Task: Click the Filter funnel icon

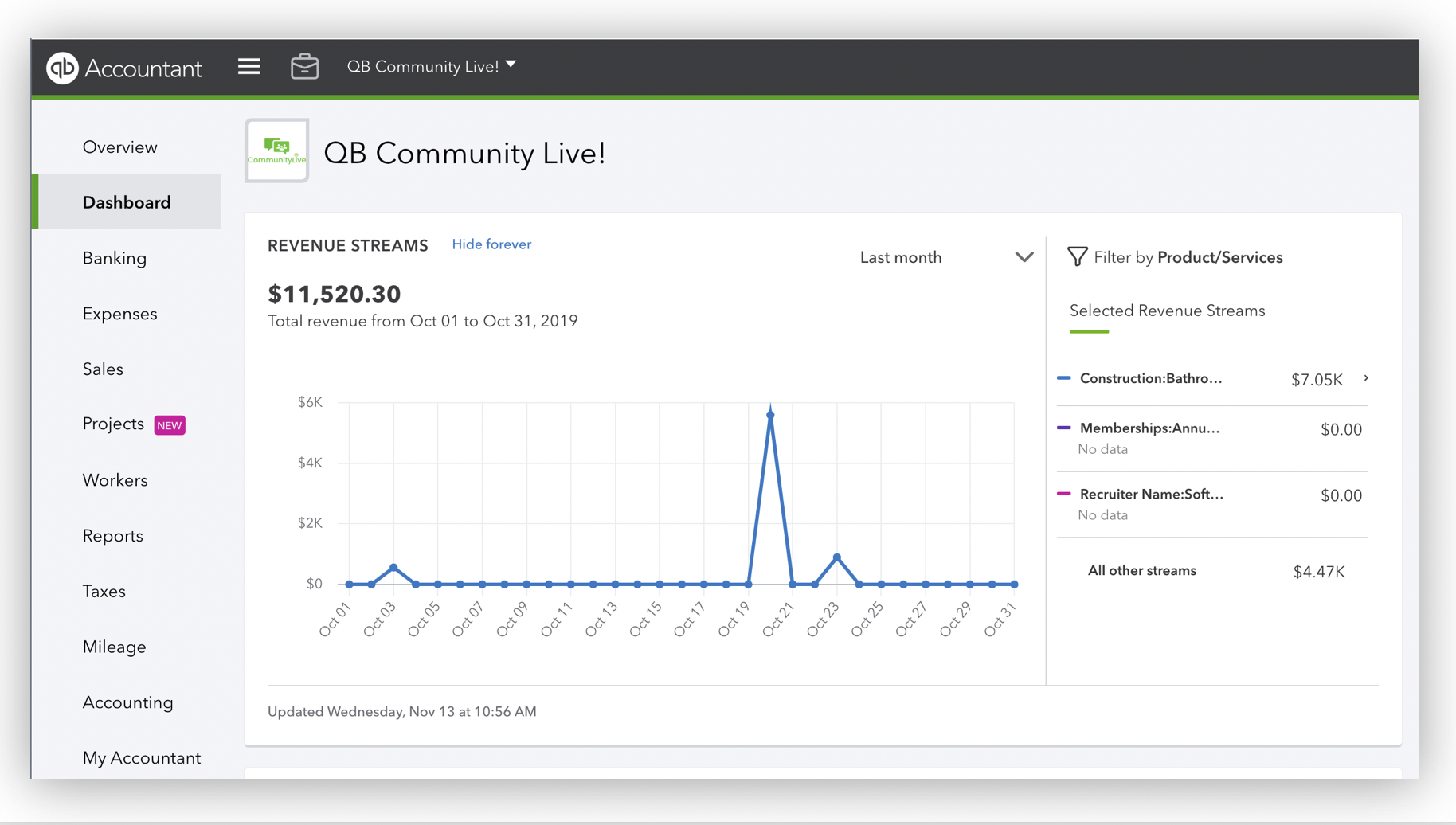Action: pos(1077,256)
